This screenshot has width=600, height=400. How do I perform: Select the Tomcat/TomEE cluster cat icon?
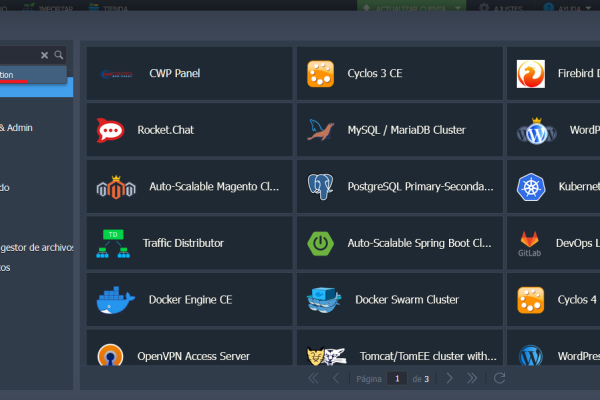[x=327, y=356]
